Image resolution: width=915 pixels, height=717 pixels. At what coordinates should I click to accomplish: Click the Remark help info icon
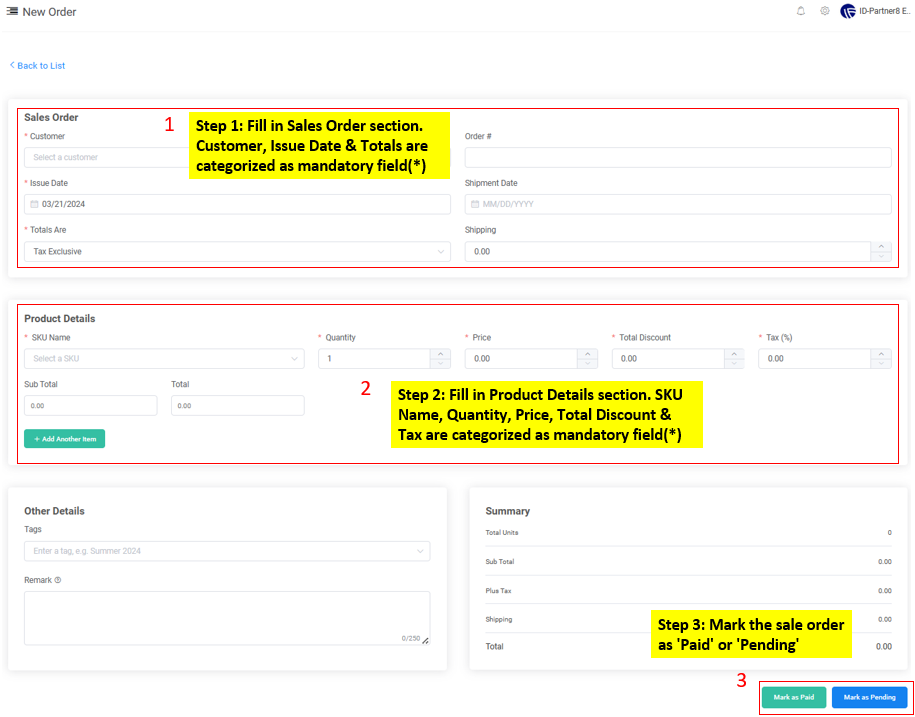[x=58, y=580]
